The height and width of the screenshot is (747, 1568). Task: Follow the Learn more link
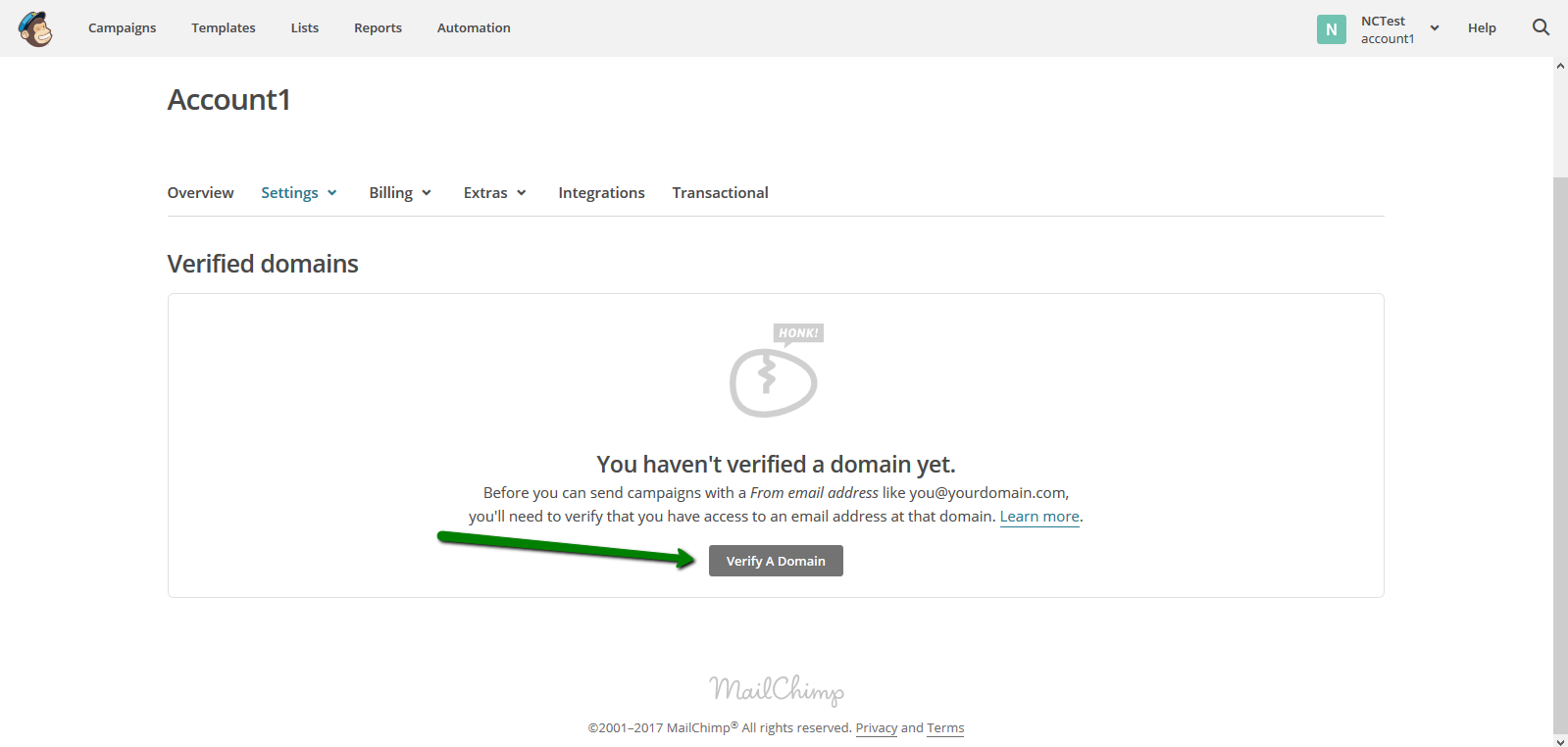point(1039,517)
